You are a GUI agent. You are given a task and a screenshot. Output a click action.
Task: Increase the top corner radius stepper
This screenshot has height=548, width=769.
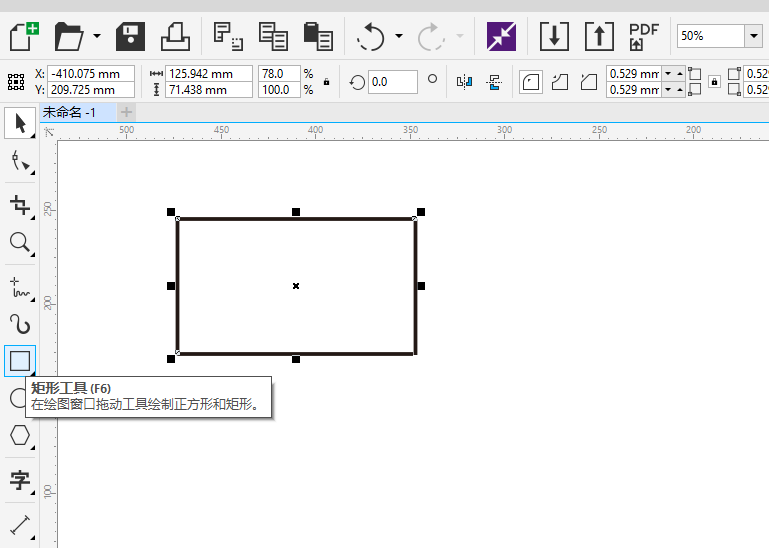pos(680,71)
